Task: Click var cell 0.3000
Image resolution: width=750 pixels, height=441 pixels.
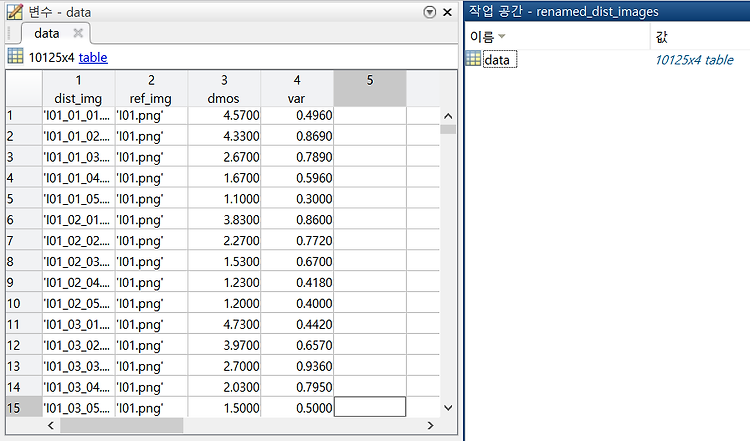Action: click(297, 199)
